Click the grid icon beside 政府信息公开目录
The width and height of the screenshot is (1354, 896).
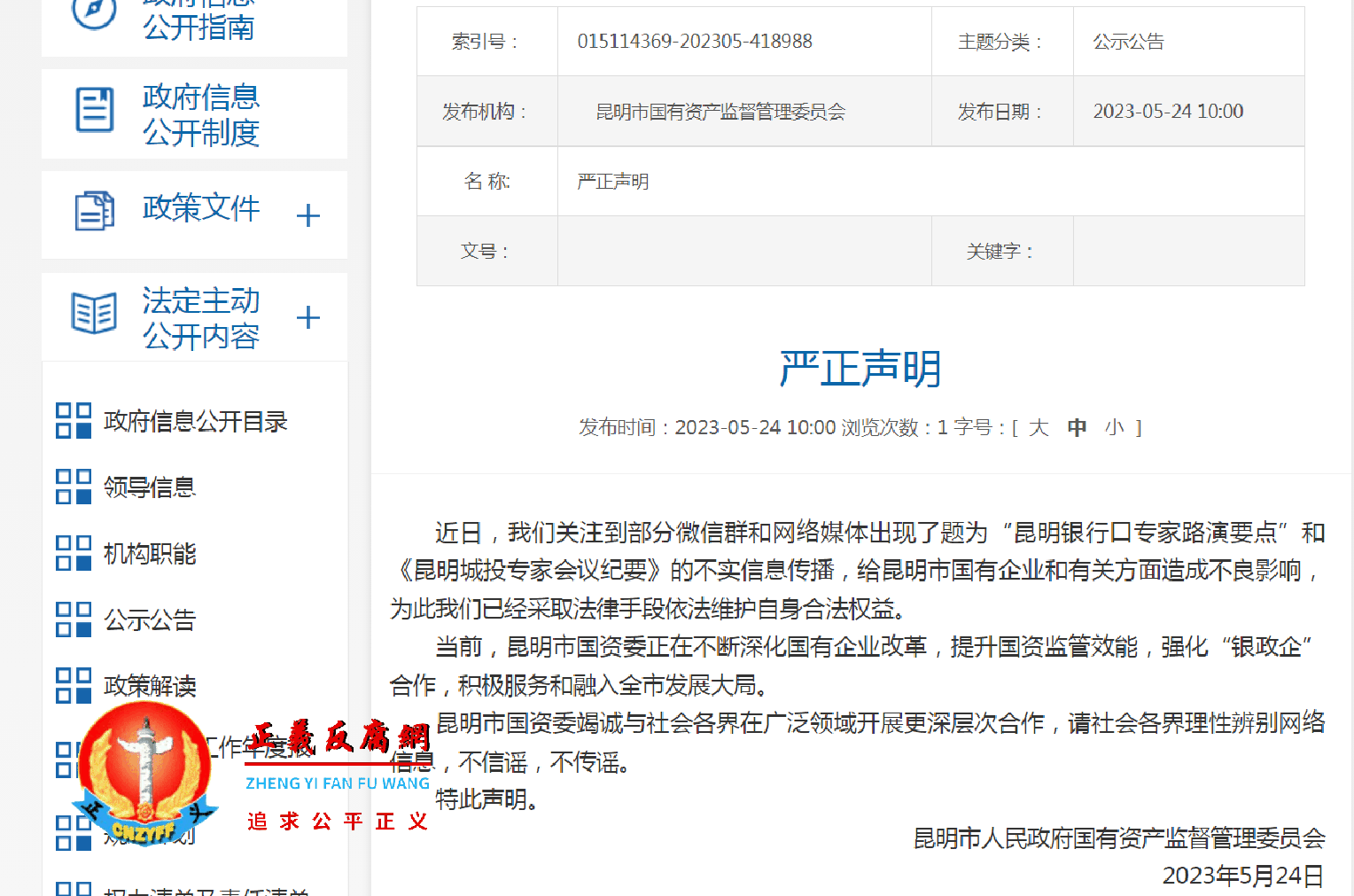(x=73, y=421)
